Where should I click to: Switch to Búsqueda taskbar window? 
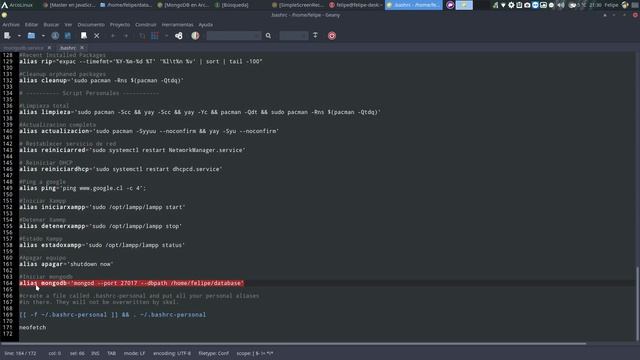pos(231,5)
